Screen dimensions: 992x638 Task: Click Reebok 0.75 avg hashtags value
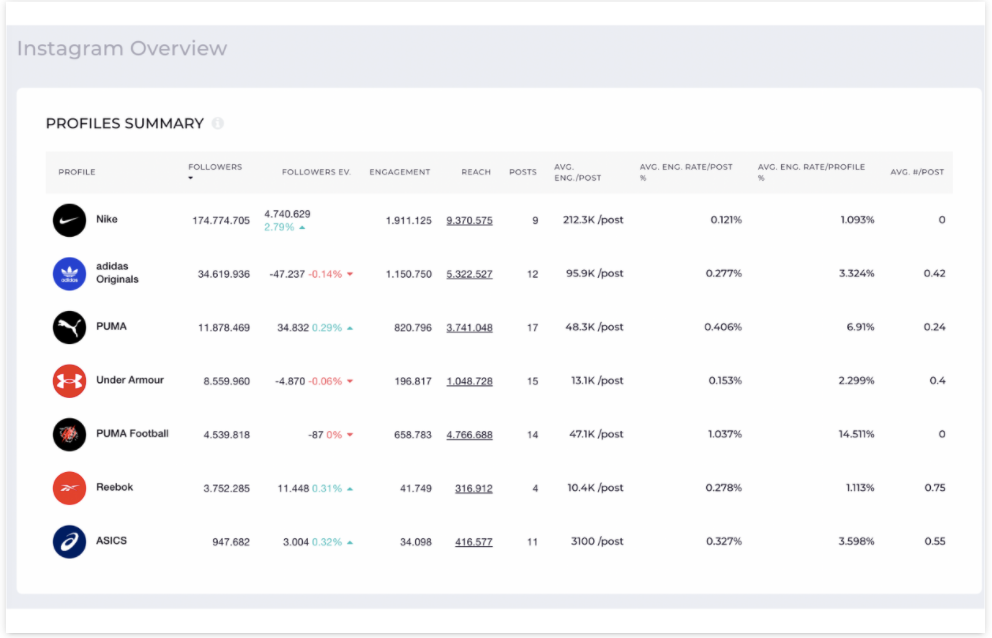(935, 487)
